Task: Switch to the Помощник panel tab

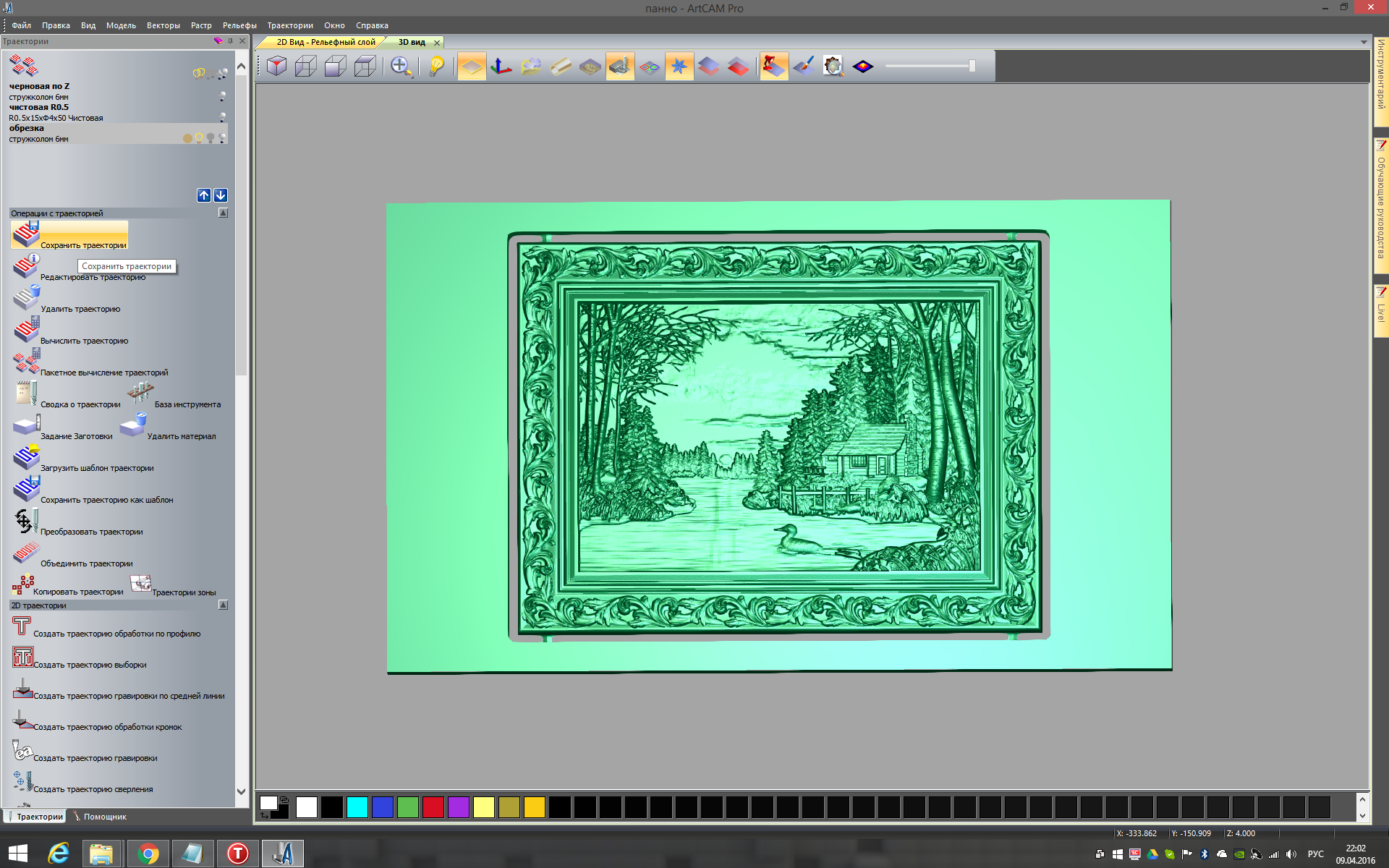Action: pos(104,817)
